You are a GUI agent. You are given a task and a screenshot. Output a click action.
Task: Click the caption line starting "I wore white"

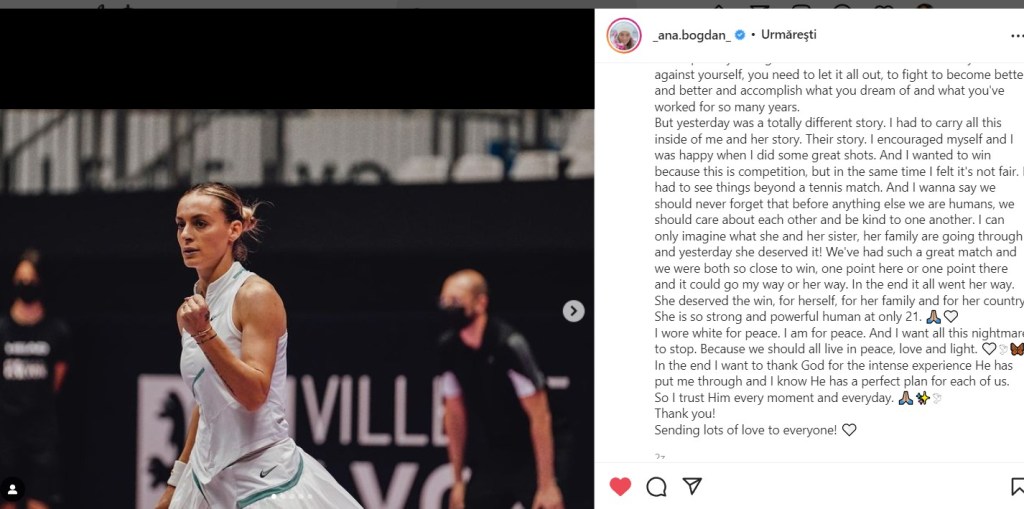[x=839, y=333]
